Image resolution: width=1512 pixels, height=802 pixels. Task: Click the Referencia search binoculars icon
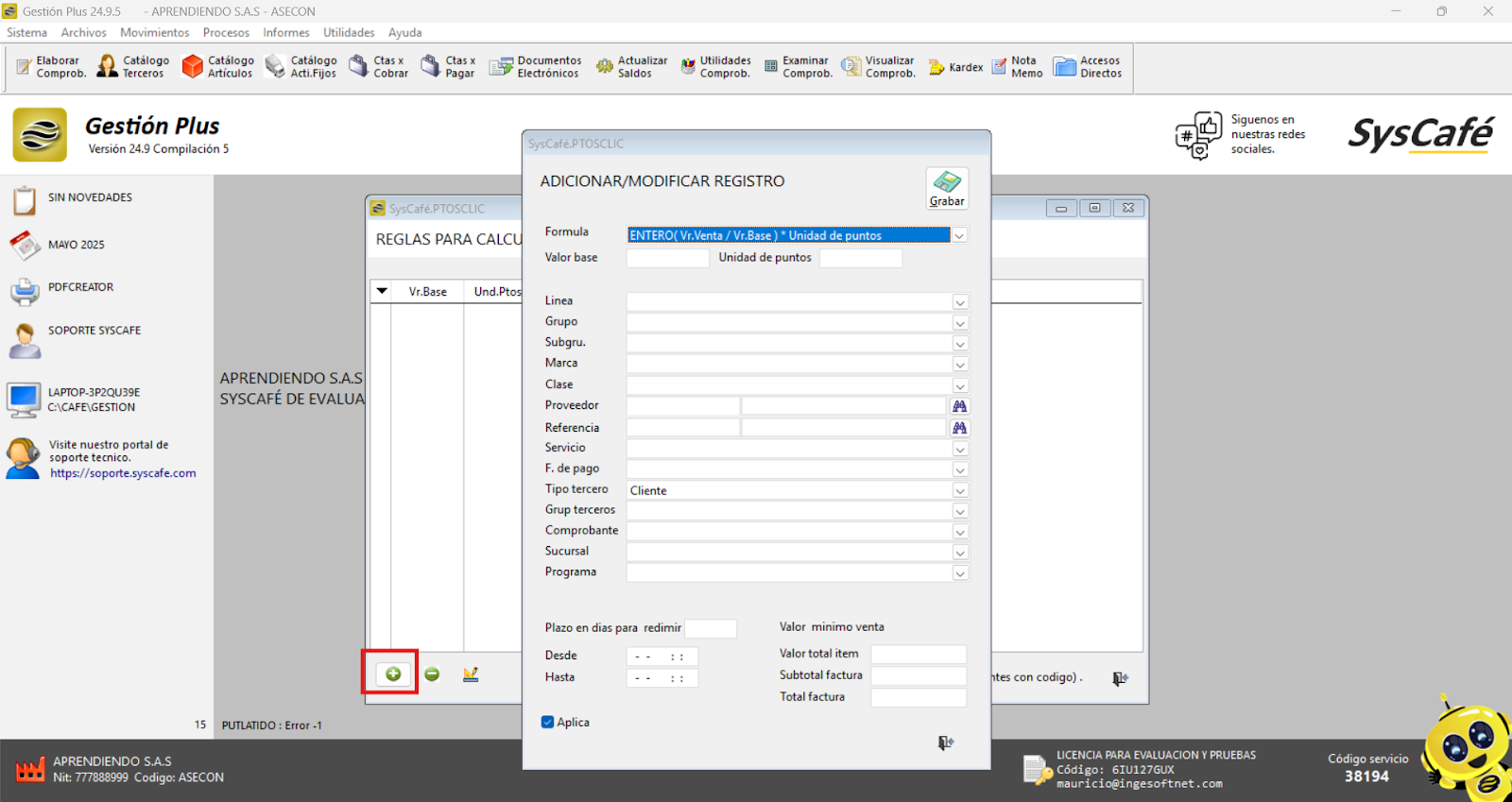click(x=959, y=428)
